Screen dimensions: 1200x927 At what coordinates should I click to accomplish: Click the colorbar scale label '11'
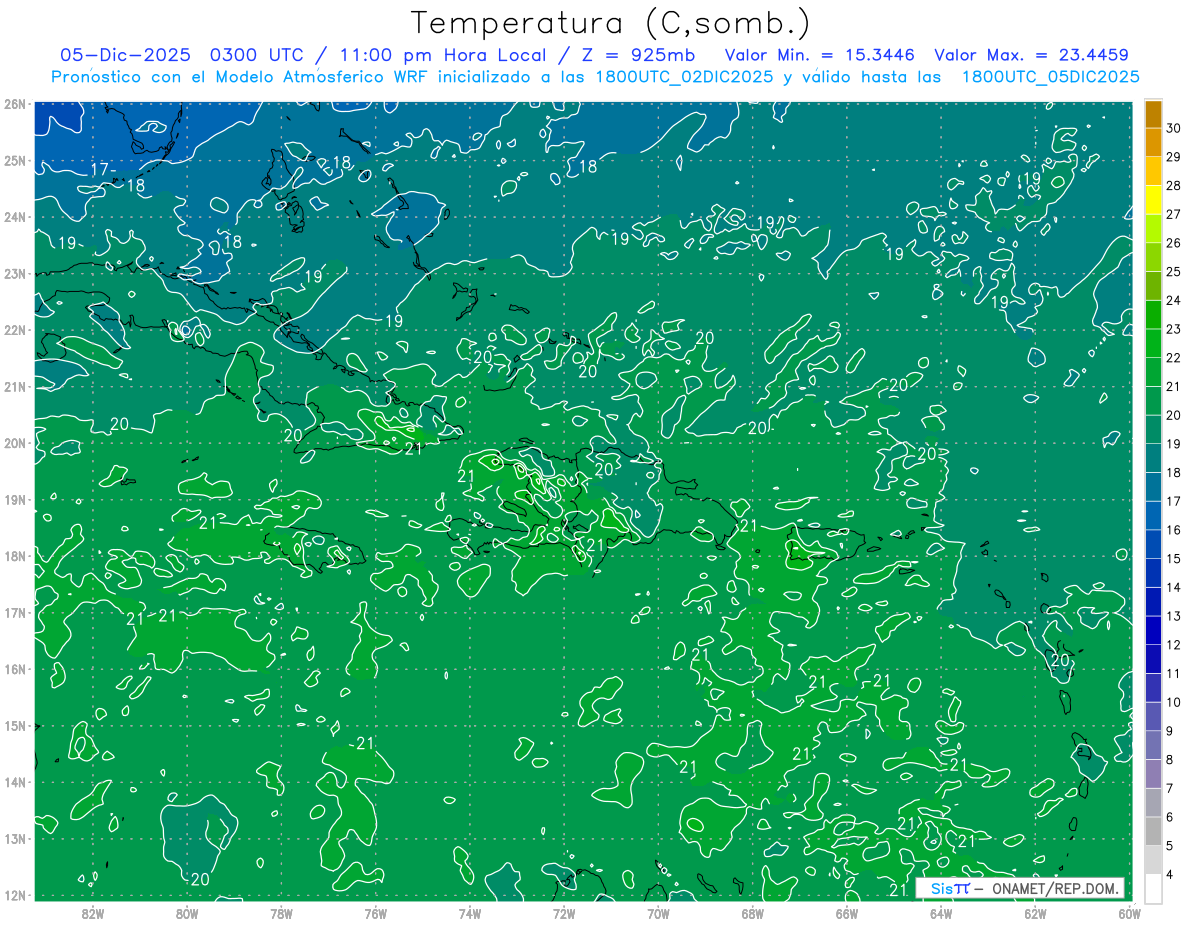[x=1173, y=673]
